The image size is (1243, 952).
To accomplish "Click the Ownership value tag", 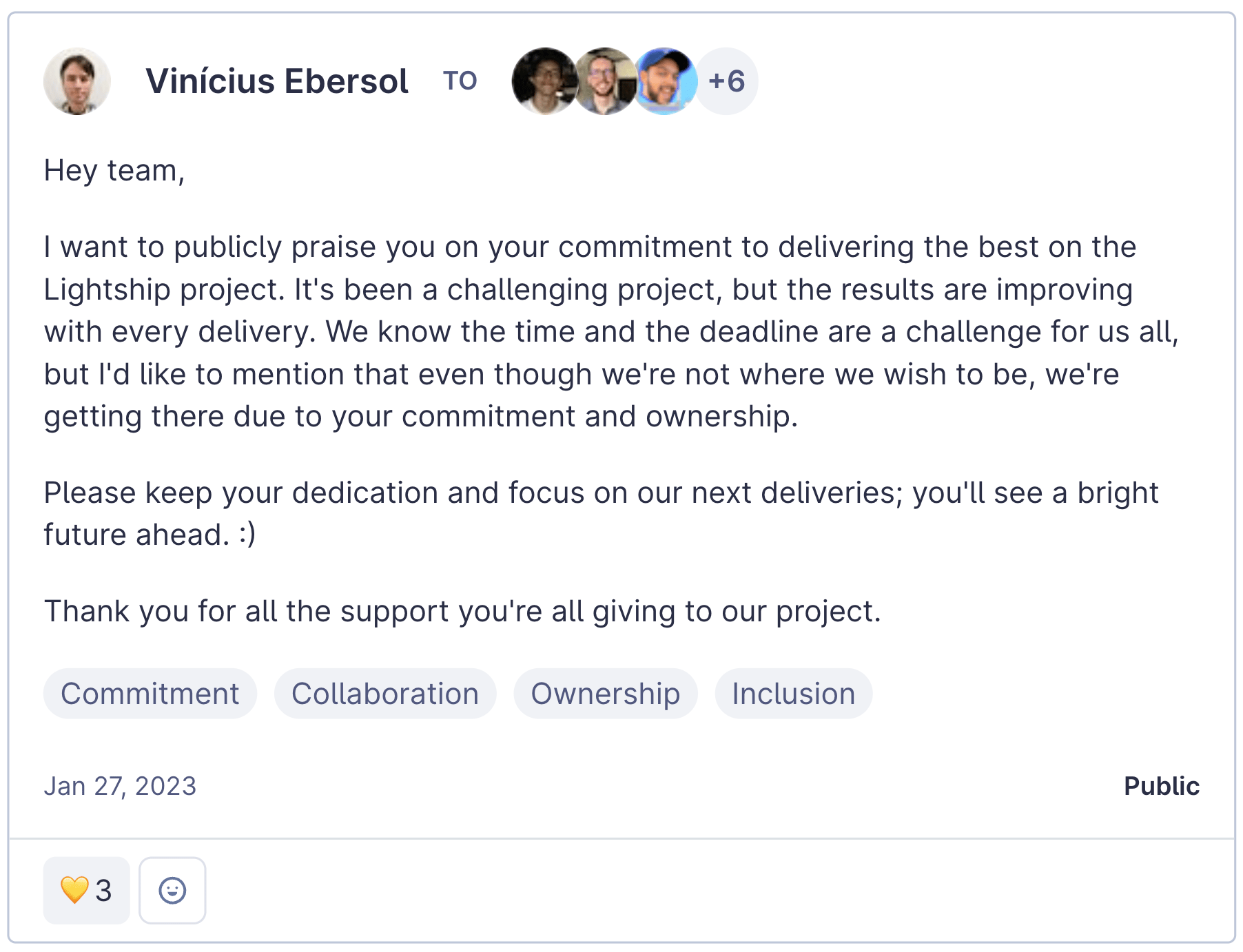I will click(605, 694).
